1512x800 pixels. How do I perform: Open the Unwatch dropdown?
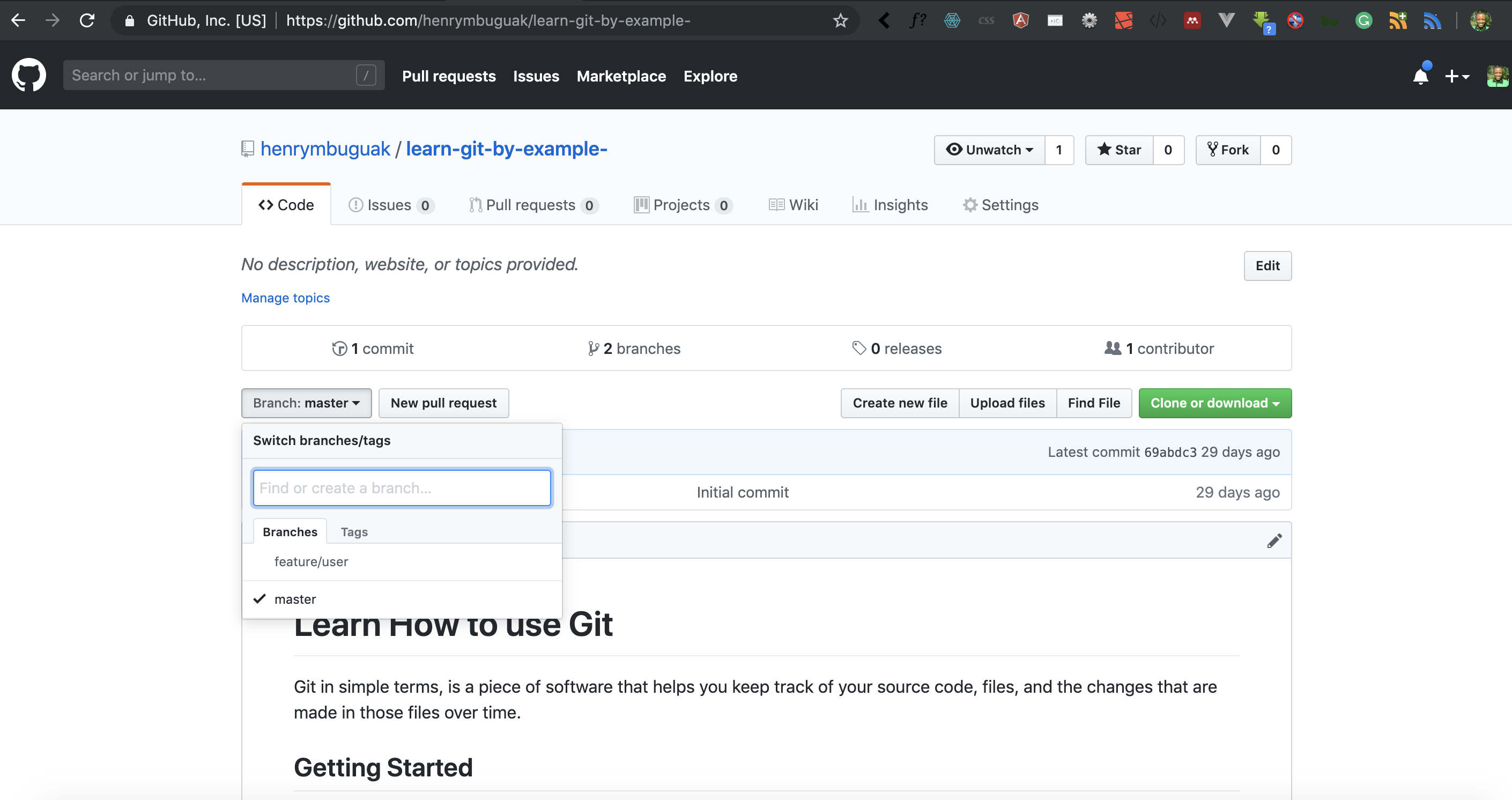tap(990, 150)
